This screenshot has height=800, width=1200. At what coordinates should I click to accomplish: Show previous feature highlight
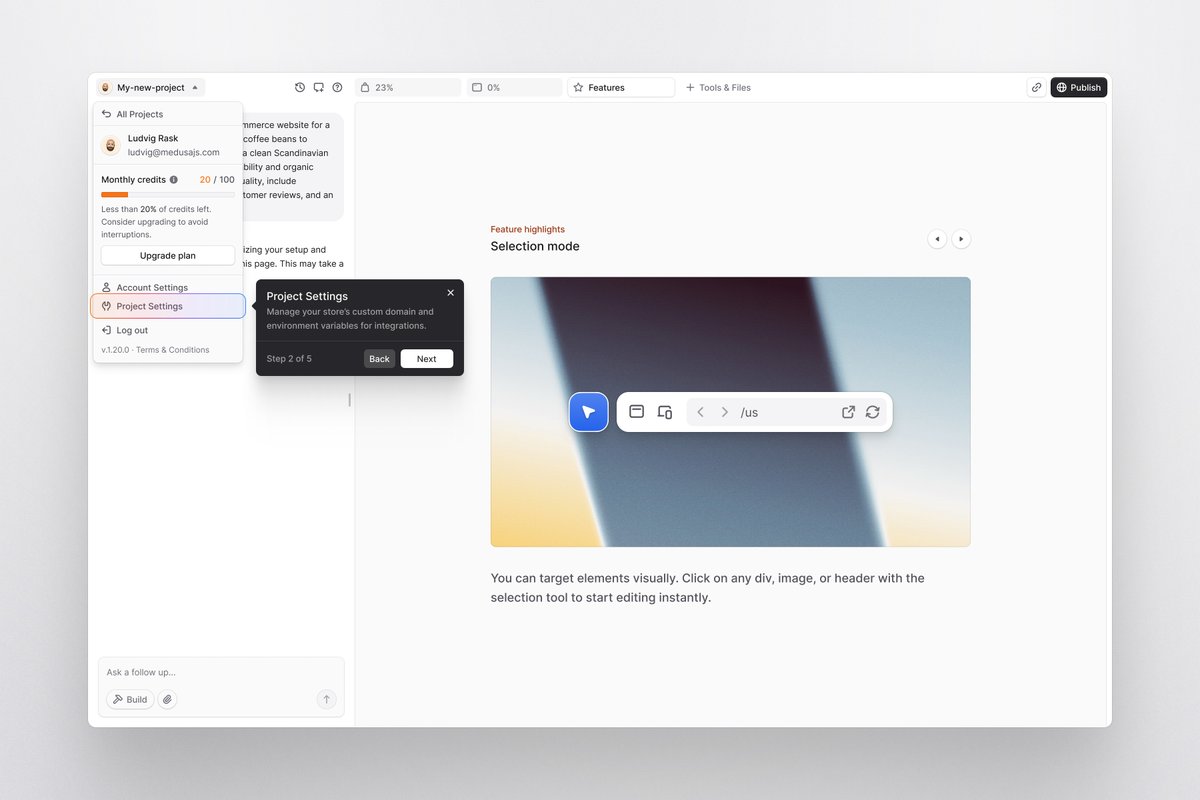tap(937, 239)
